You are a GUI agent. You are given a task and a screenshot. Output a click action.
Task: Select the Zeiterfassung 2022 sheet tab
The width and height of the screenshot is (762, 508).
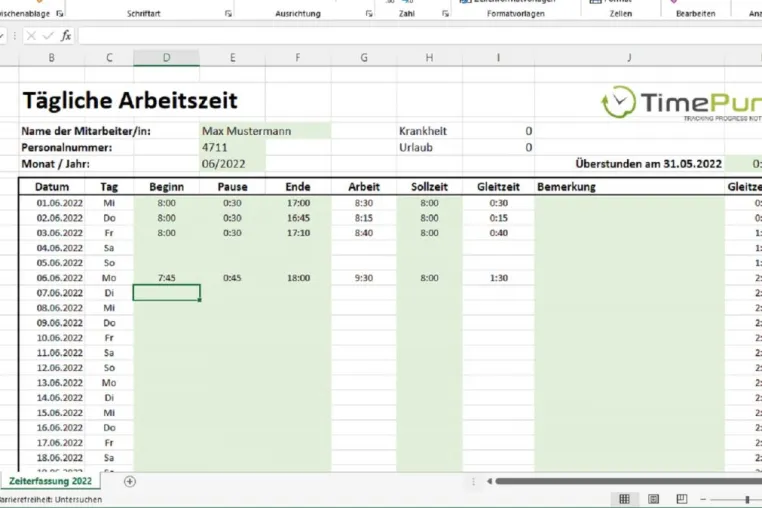50,481
